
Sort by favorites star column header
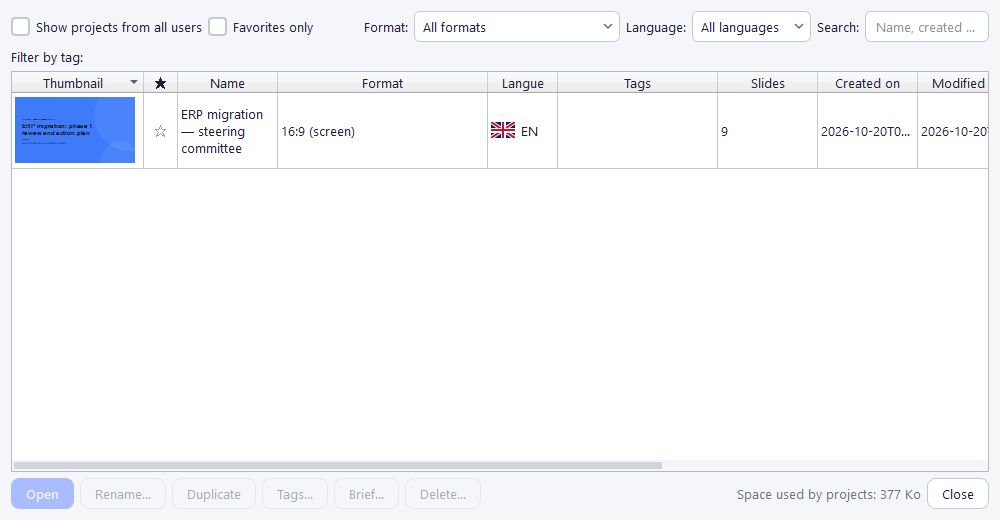coord(161,83)
